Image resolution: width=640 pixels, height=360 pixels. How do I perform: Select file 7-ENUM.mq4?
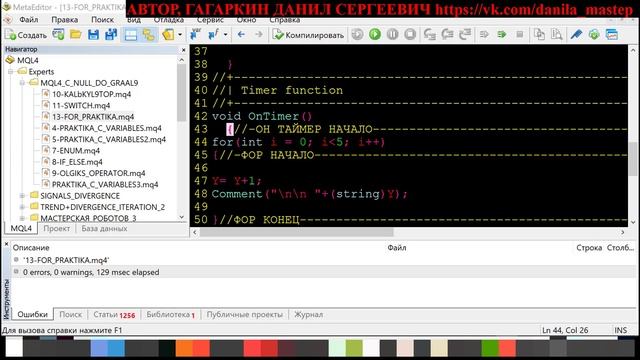(76, 151)
